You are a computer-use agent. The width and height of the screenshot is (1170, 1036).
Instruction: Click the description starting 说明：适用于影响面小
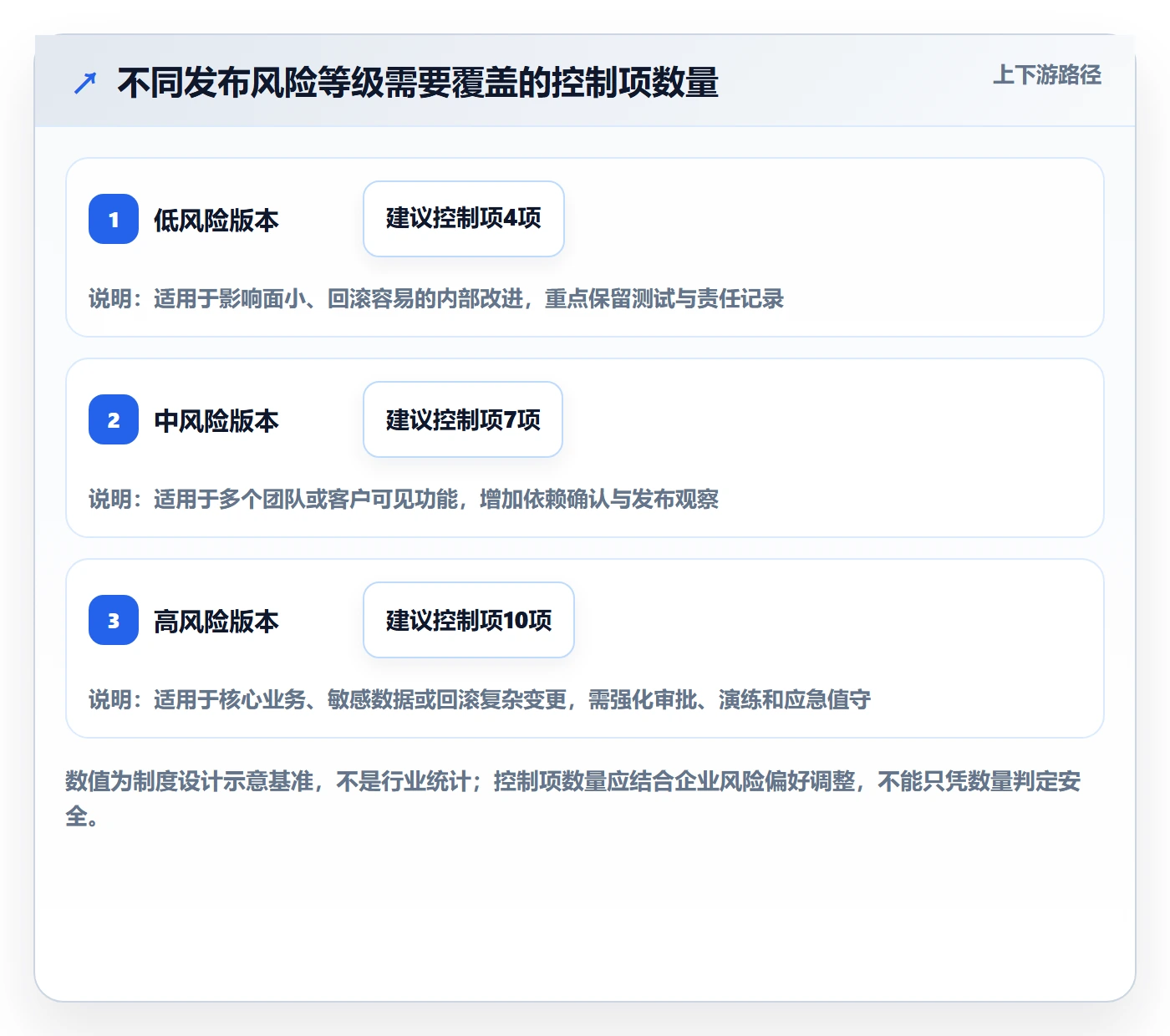[436, 298]
